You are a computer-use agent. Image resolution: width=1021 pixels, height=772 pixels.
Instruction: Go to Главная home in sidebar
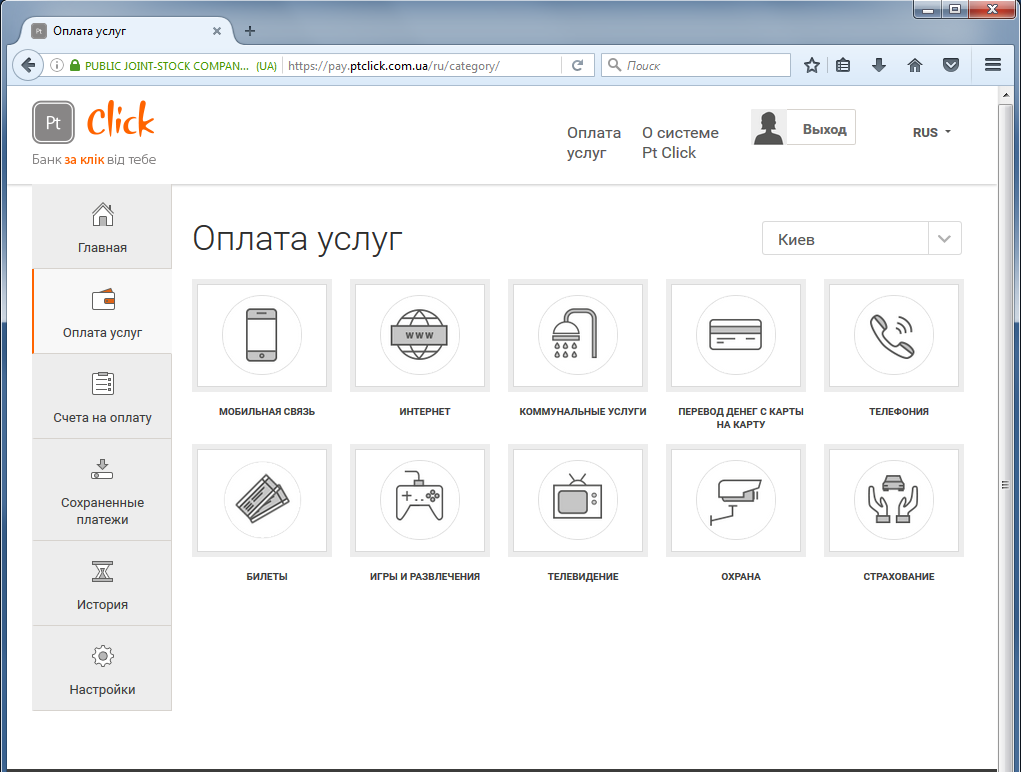coord(102,227)
